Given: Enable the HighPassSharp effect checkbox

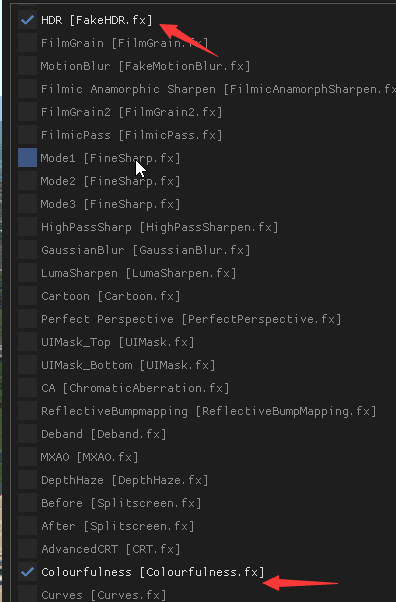Looking at the screenshot, I should (27, 227).
